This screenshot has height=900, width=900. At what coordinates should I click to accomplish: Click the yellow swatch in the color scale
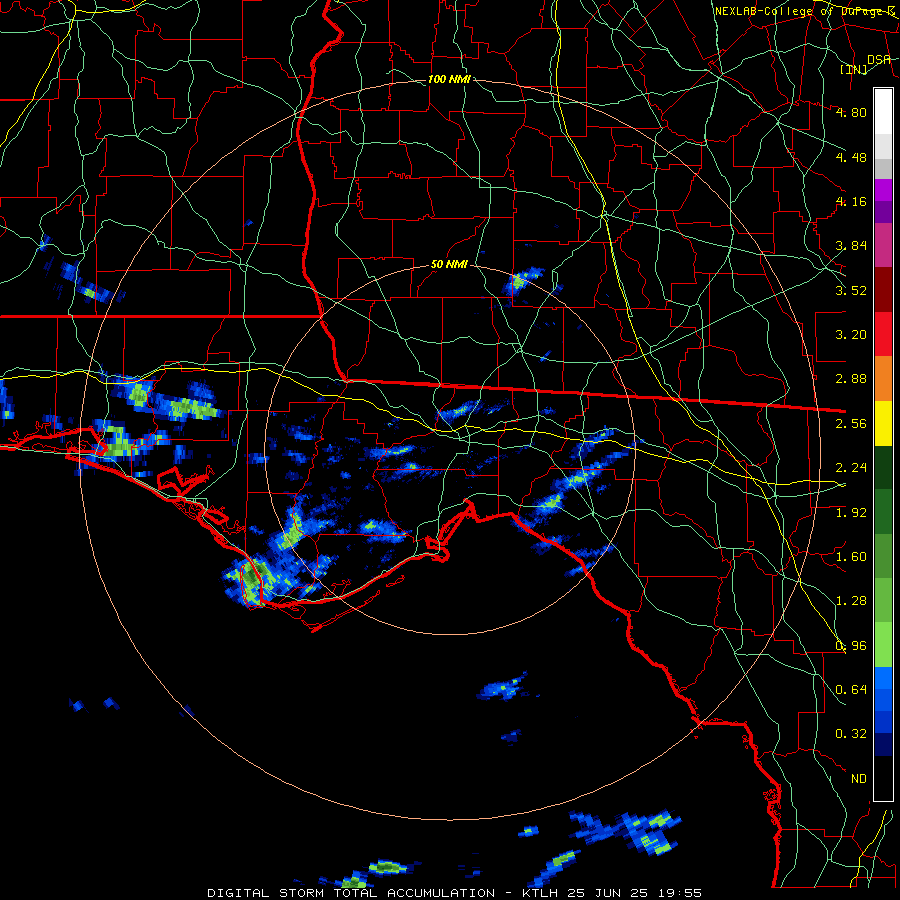tap(883, 424)
